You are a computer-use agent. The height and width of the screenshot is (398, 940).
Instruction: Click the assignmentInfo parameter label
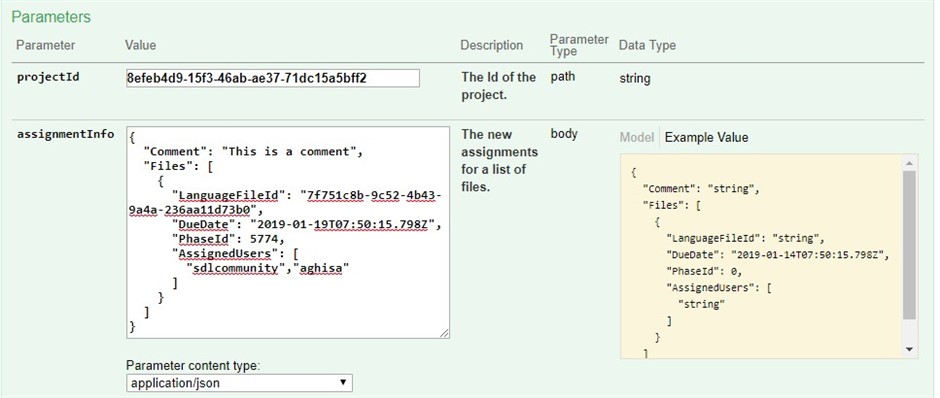(x=65, y=134)
